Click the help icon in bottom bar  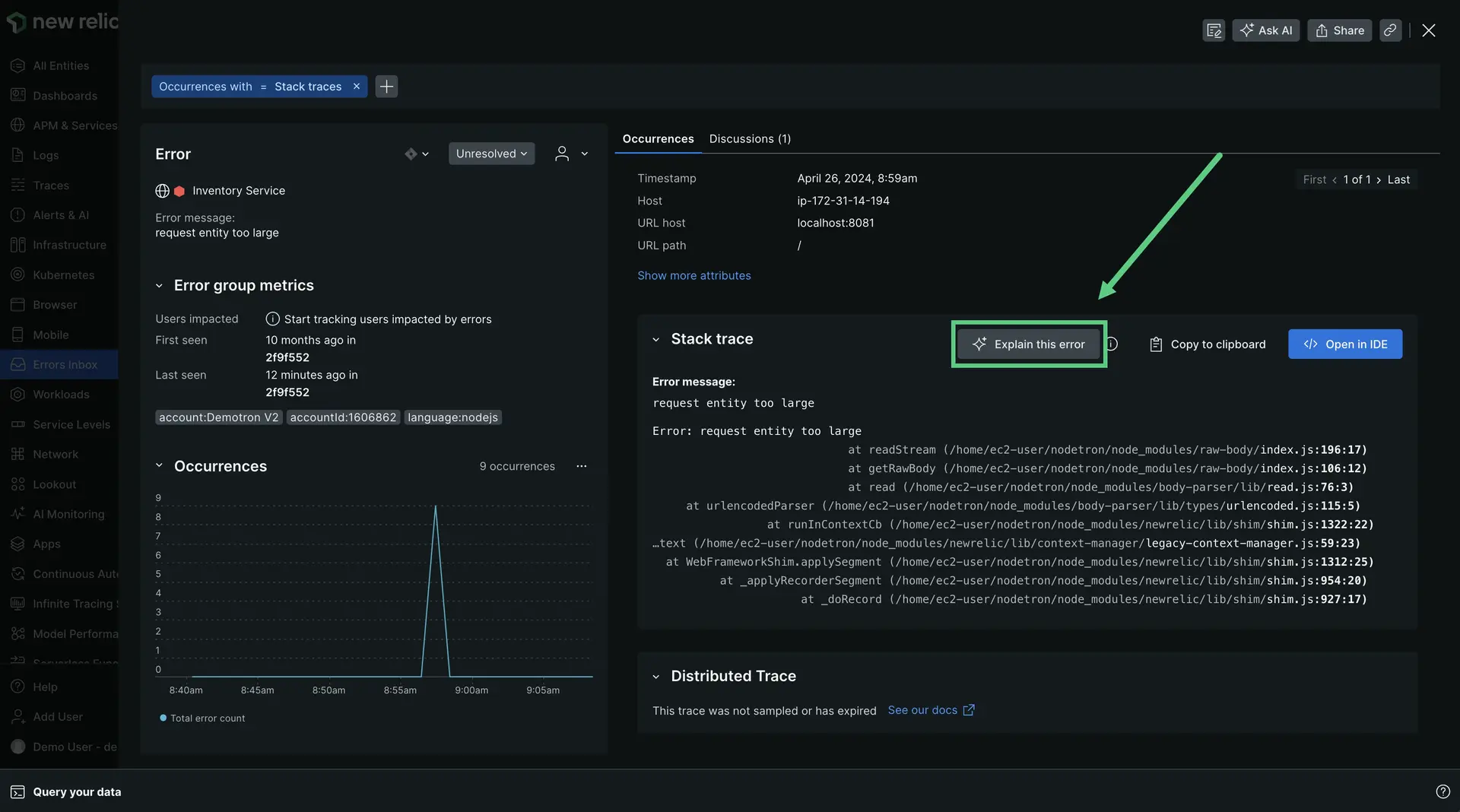(x=1443, y=791)
